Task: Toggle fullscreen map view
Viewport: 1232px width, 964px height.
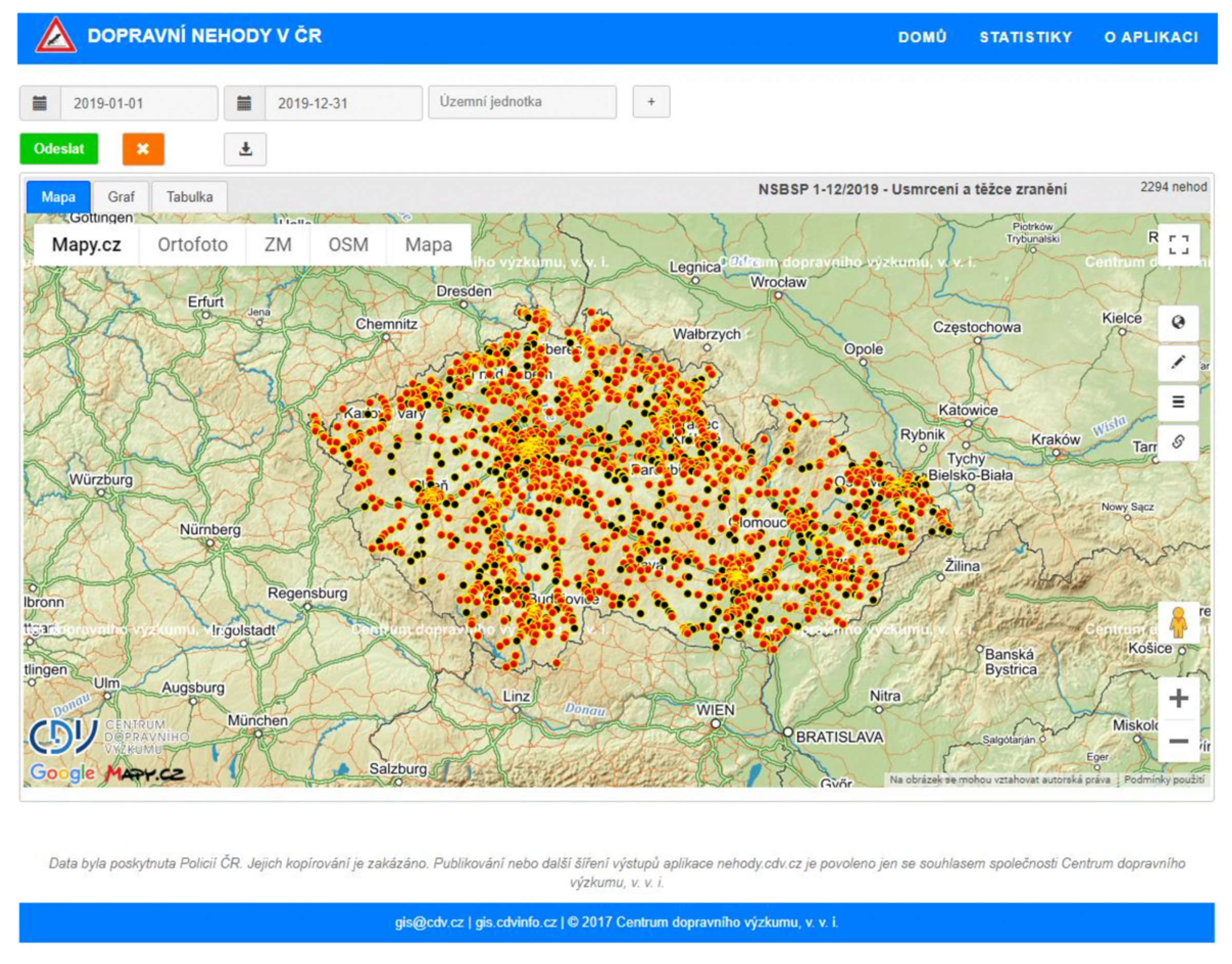Action: point(1179,245)
